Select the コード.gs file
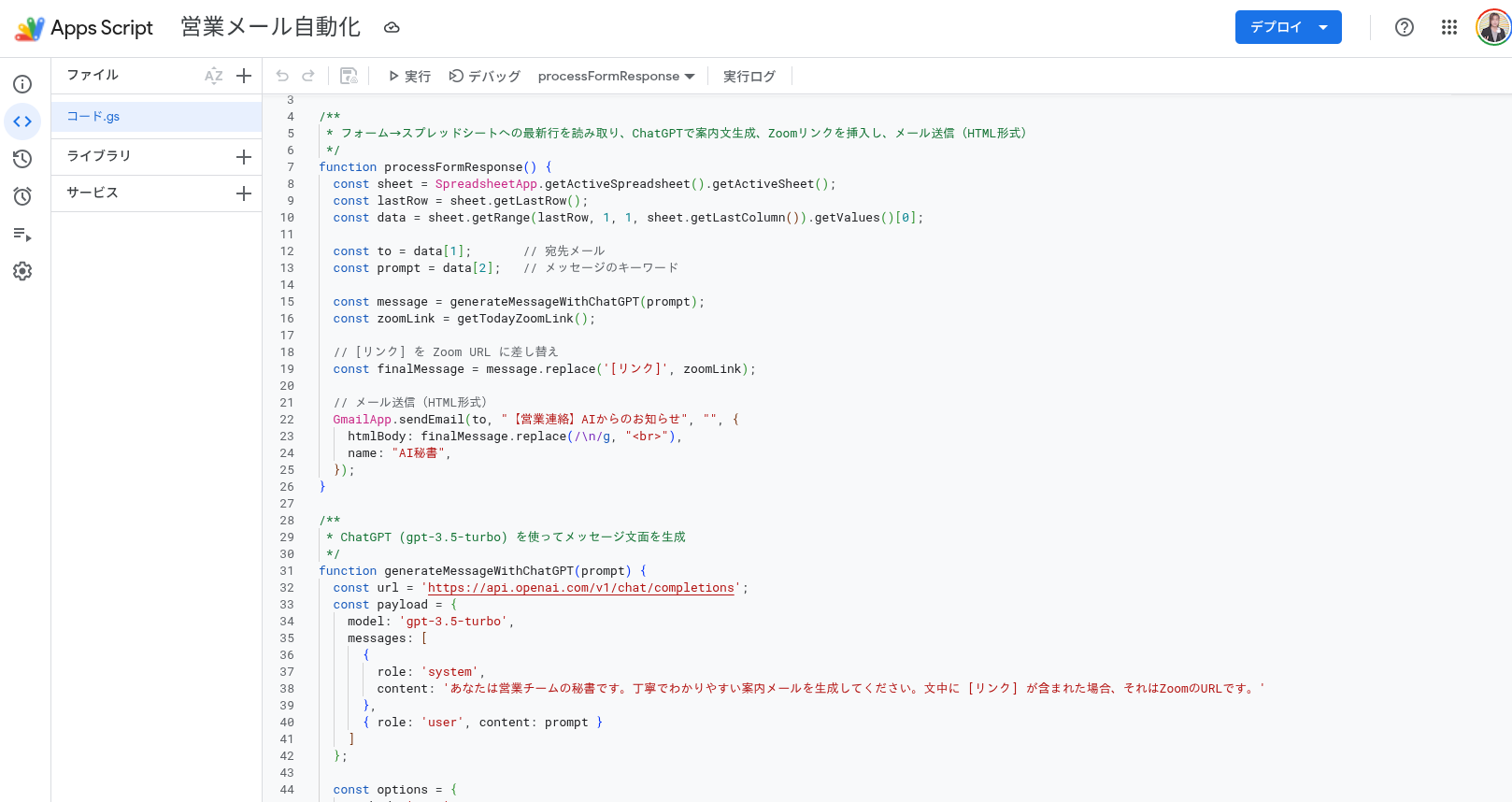Screen dimensions: 1512x802 tap(156, 117)
